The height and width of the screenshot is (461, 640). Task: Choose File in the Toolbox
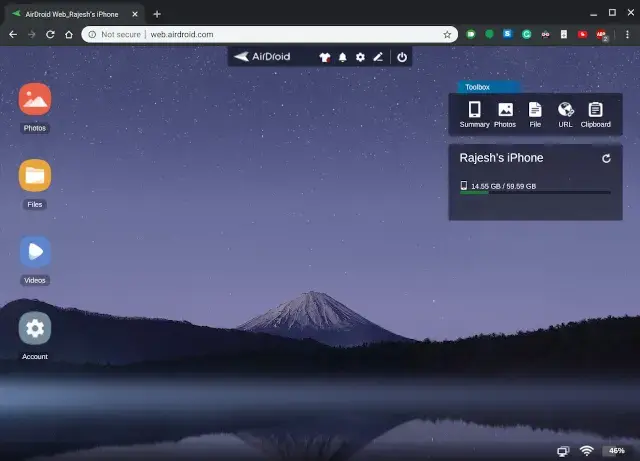click(x=535, y=115)
